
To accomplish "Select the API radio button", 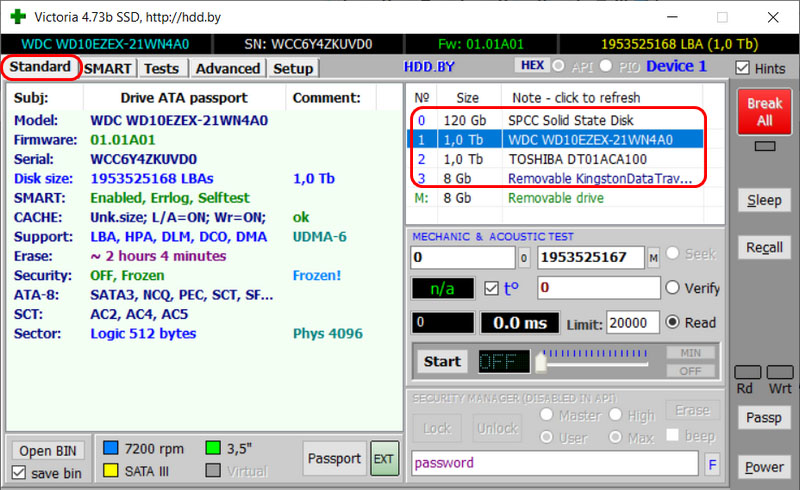I will click(558, 65).
